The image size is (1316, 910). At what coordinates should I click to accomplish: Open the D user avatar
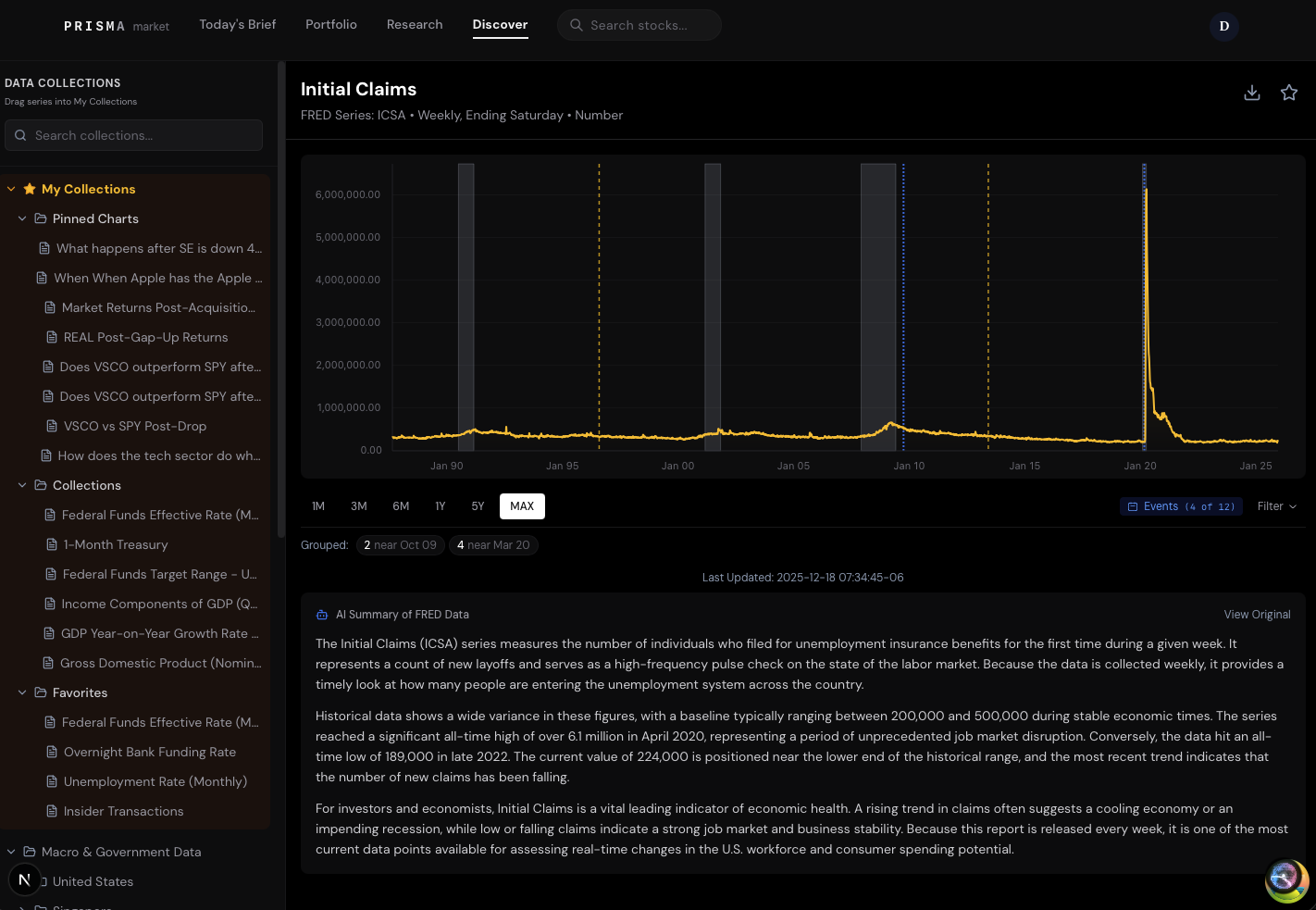(1223, 26)
